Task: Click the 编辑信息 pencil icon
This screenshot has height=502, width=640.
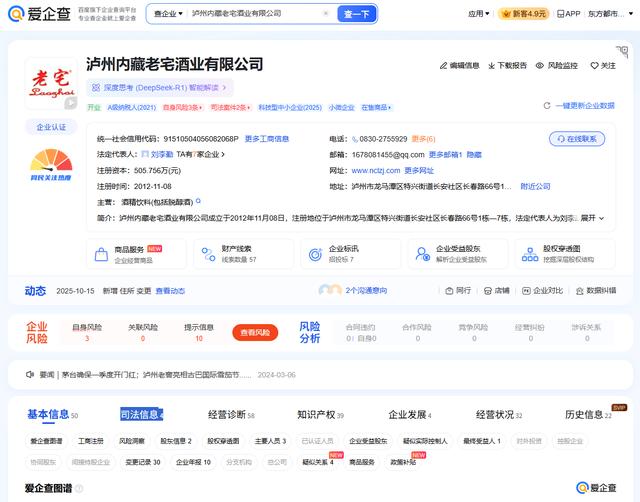Action: [444, 66]
